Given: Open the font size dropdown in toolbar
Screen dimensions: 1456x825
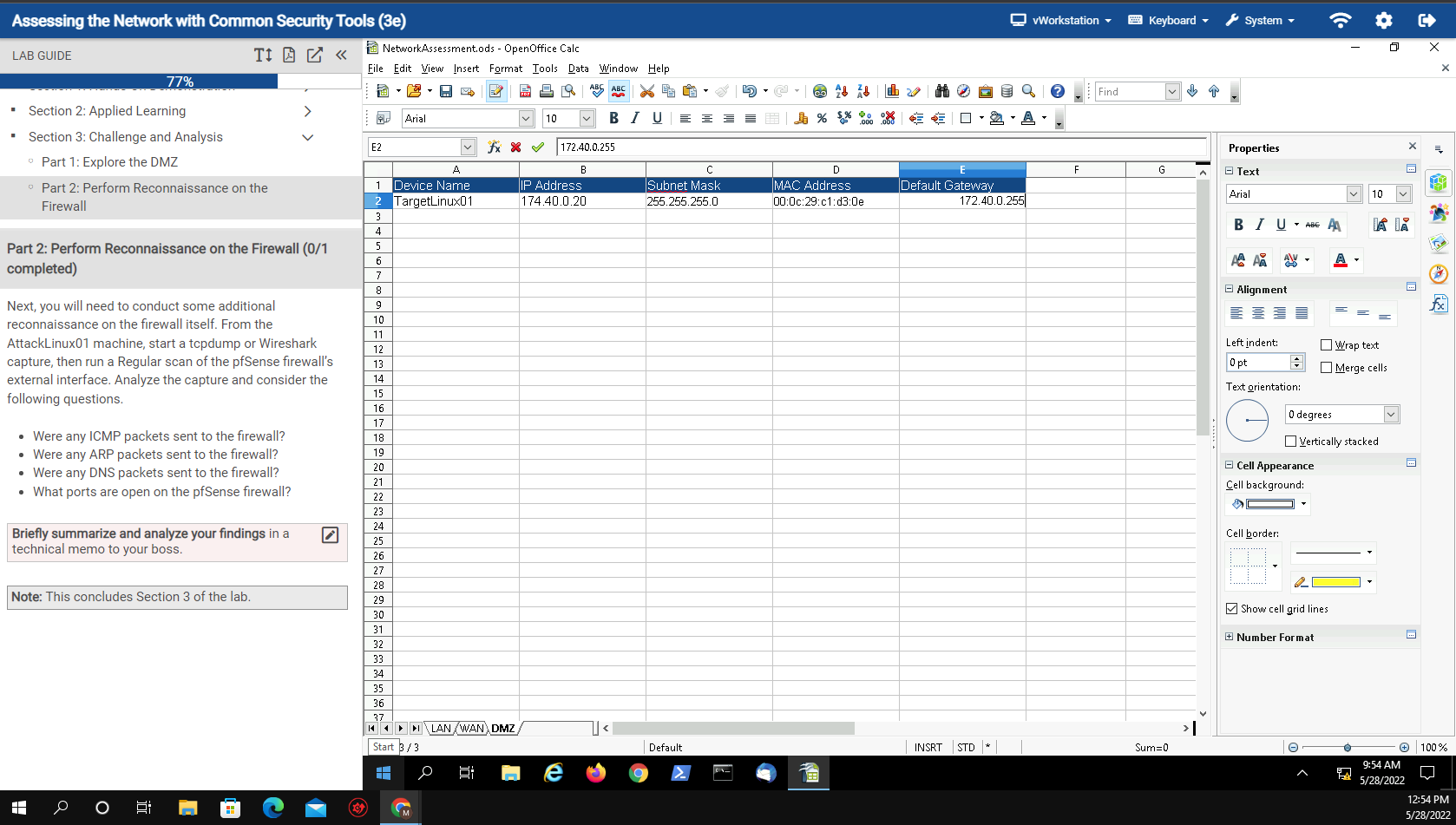Looking at the screenshot, I should [587, 118].
